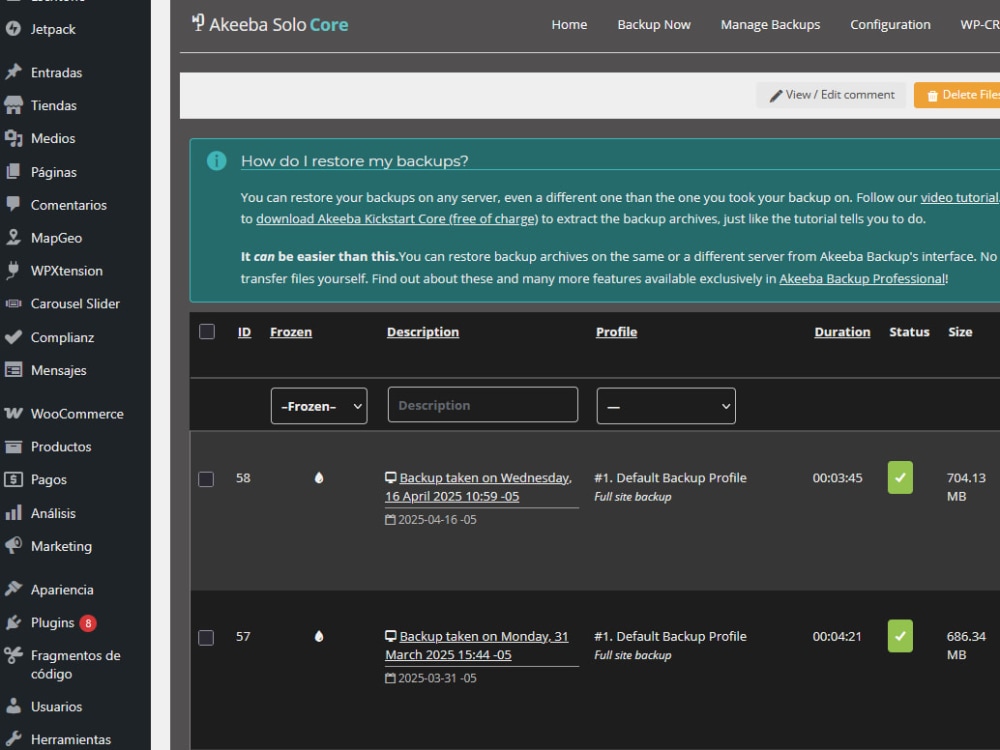Click the Complianz checkmark icon

(x=13, y=337)
